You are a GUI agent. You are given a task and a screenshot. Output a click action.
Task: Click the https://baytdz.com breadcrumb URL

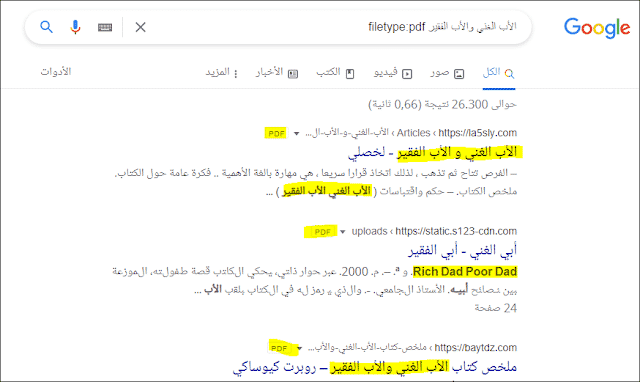[476, 348]
